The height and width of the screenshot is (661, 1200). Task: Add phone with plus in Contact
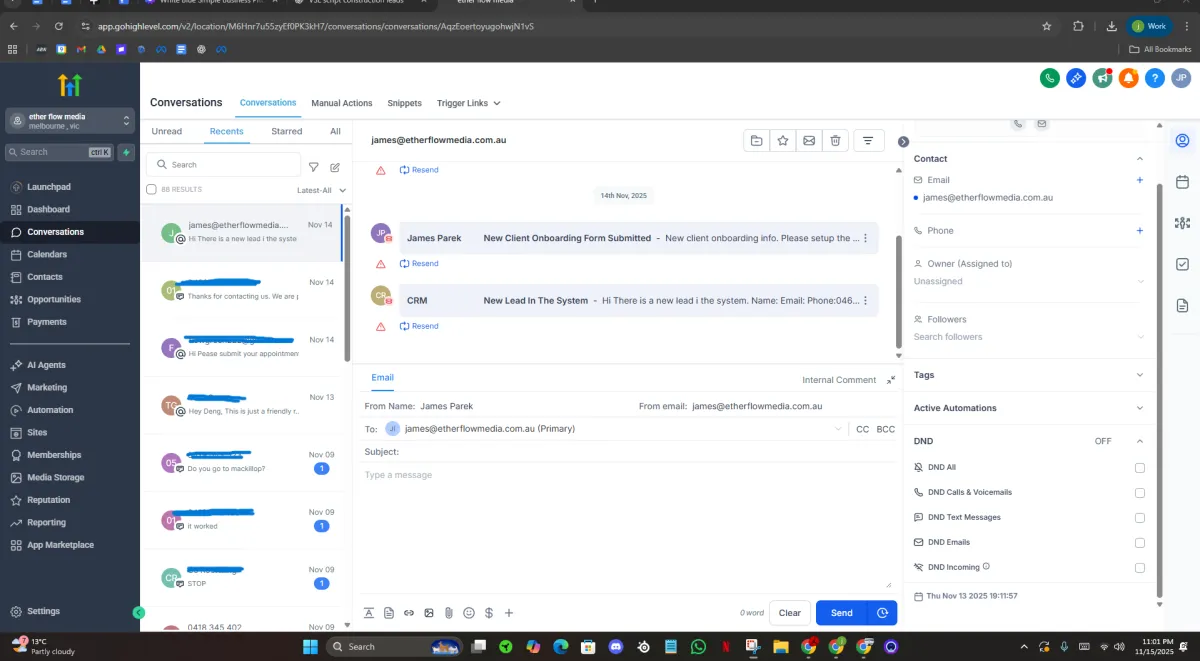(x=1139, y=230)
